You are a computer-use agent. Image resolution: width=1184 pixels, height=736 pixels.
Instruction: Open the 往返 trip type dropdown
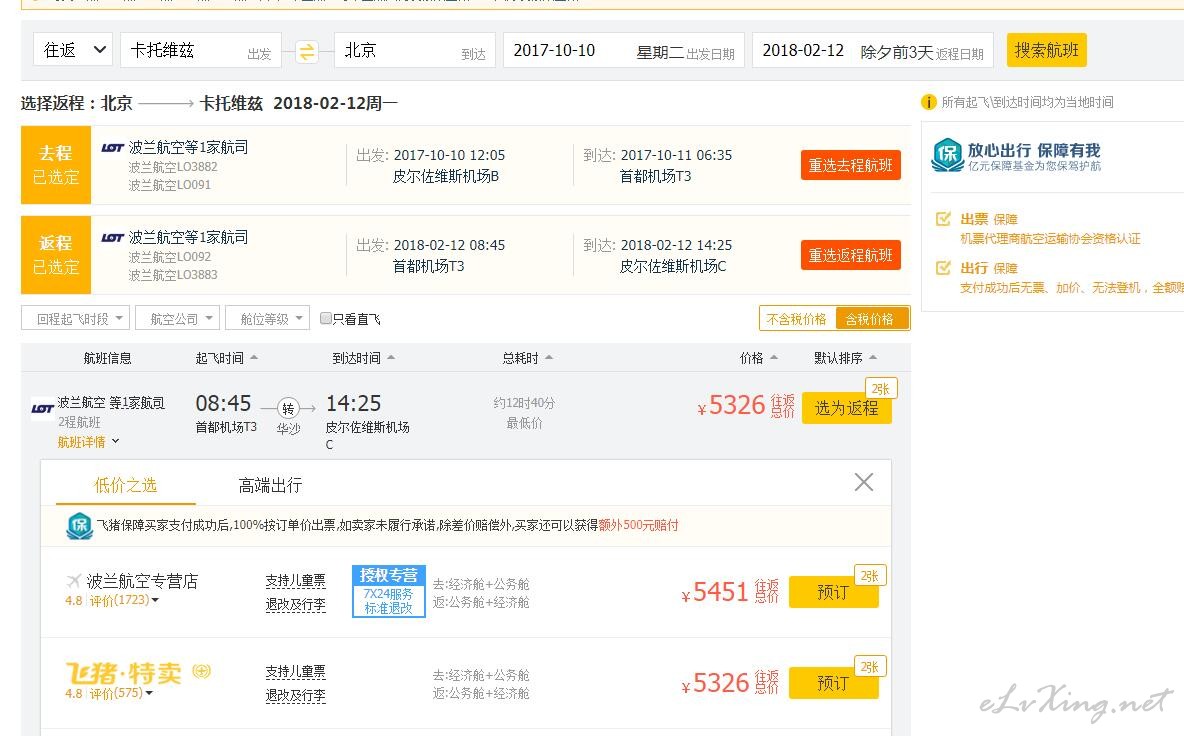click(73, 50)
